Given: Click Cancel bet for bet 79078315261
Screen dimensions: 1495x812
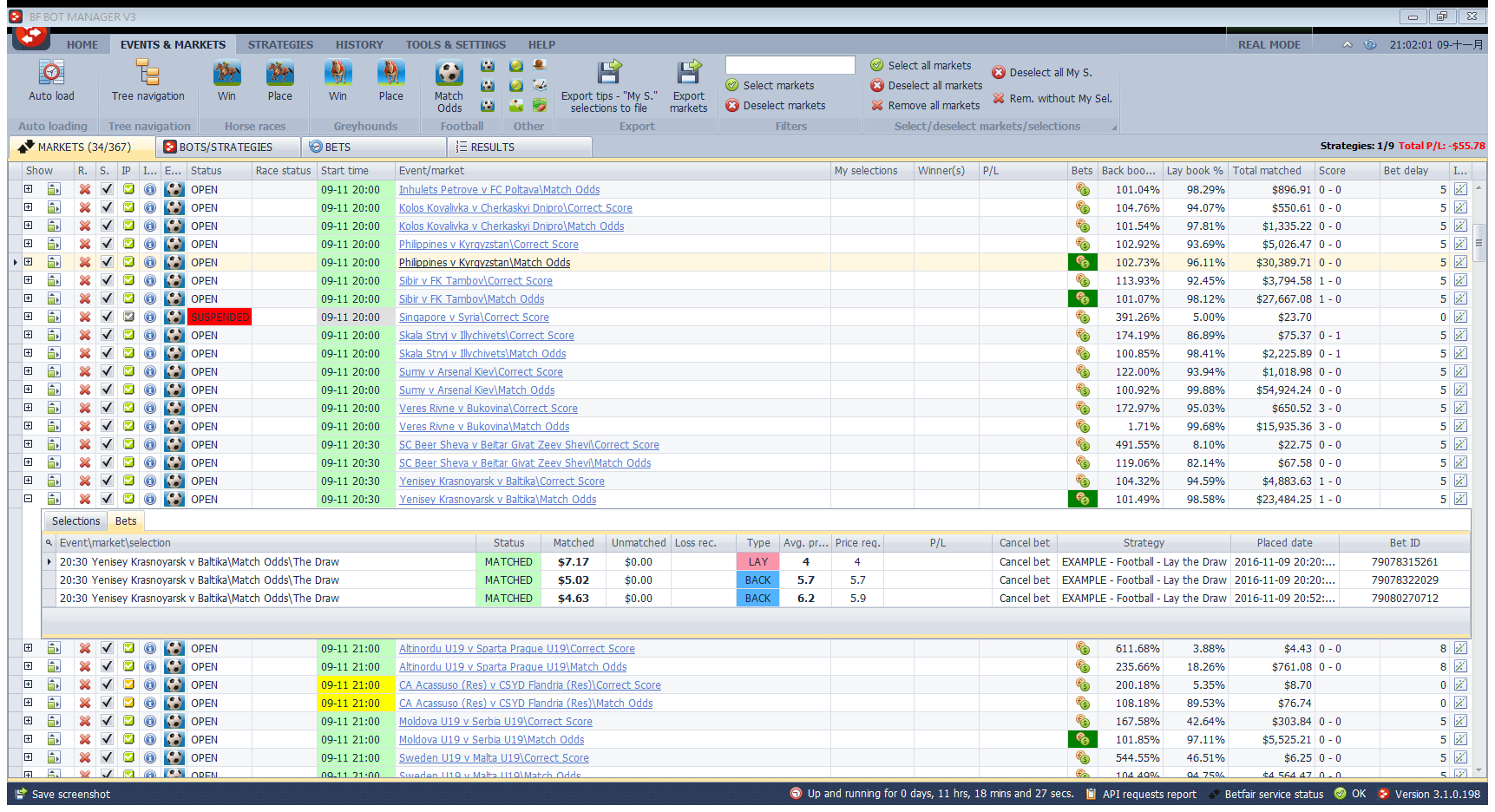Looking at the screenshot, I should click(1024, 561).
